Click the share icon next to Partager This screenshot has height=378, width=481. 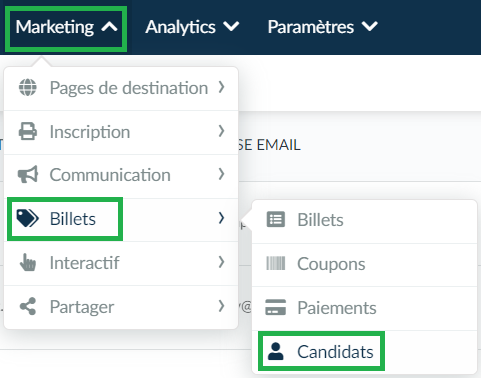(28, 306)
